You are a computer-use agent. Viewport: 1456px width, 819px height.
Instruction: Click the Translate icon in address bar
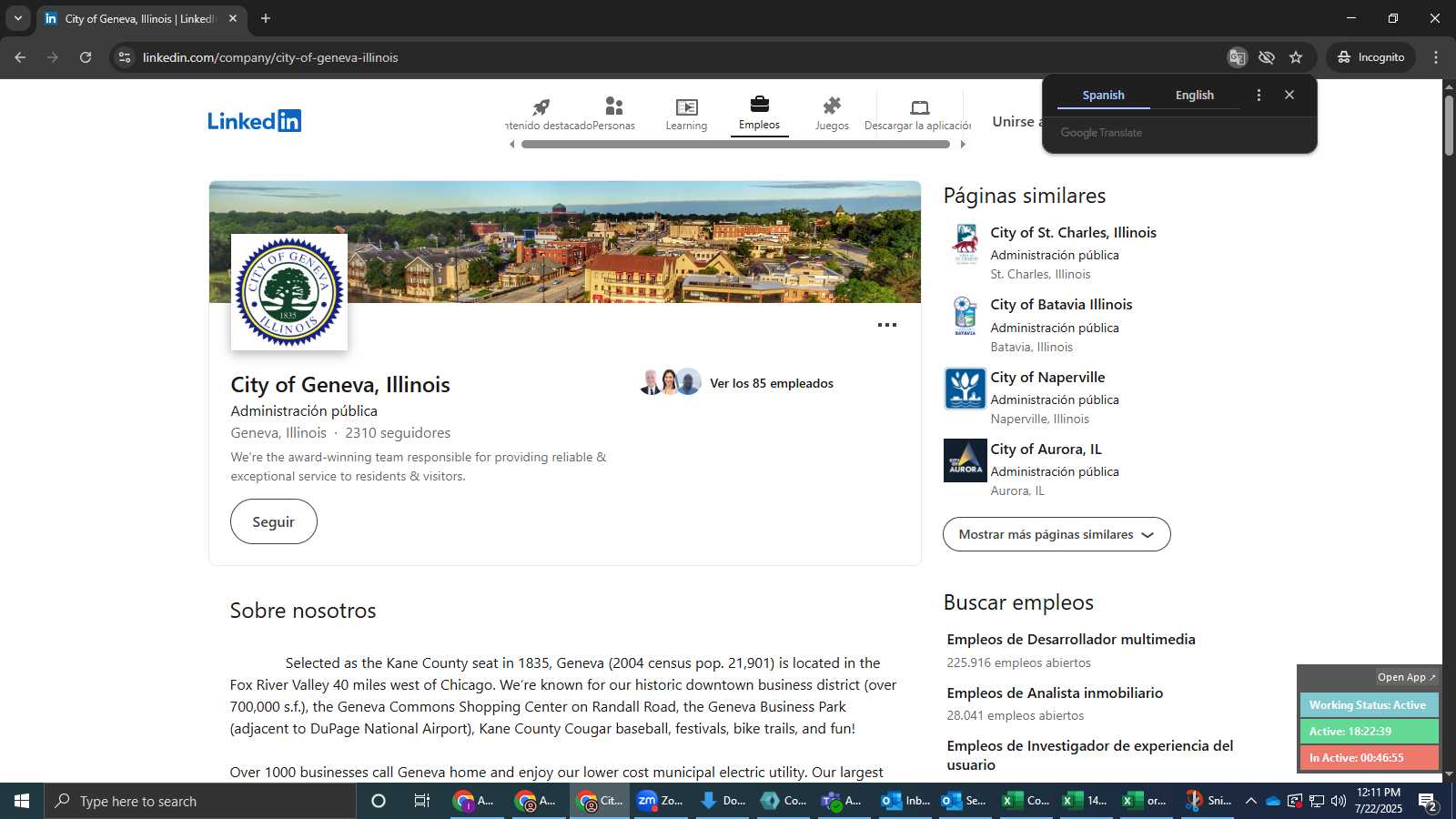[x=1237, y=57]
